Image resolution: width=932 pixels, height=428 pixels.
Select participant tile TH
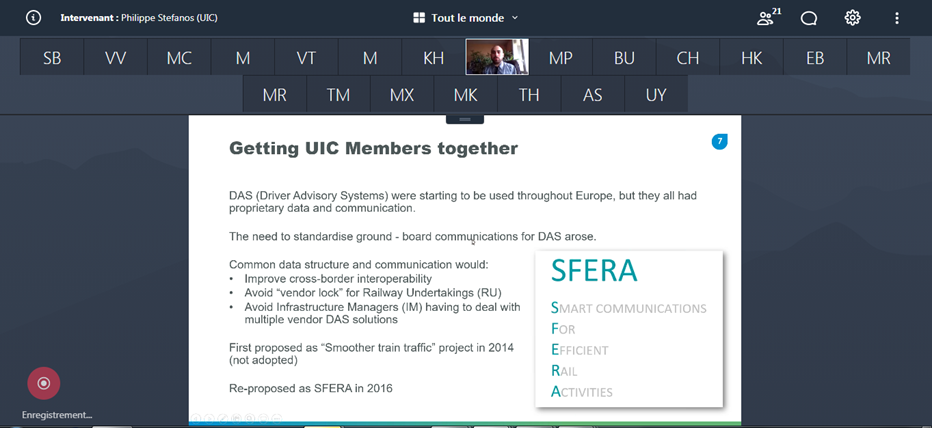pos(529,94)
